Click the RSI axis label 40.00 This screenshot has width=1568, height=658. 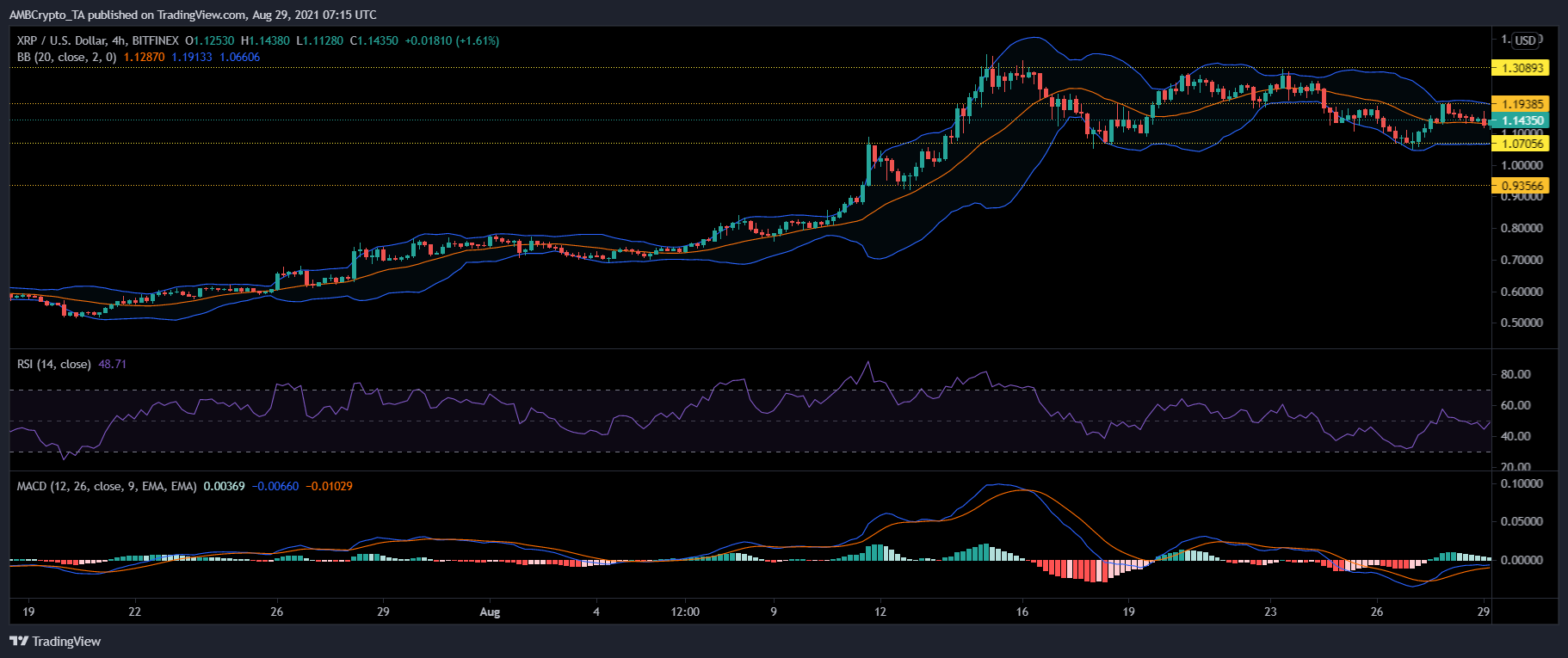pos(1516,436)
